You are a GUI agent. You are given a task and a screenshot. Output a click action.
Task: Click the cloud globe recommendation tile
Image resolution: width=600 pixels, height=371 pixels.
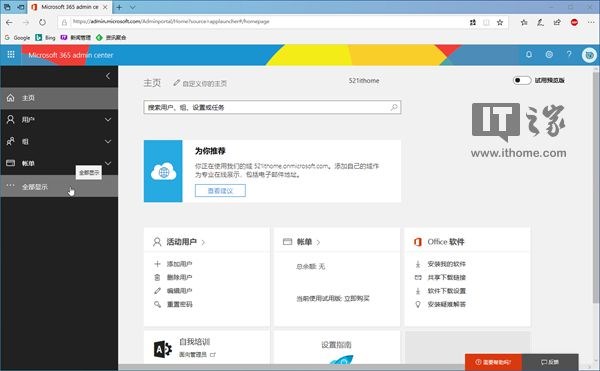tap(163, 171)
